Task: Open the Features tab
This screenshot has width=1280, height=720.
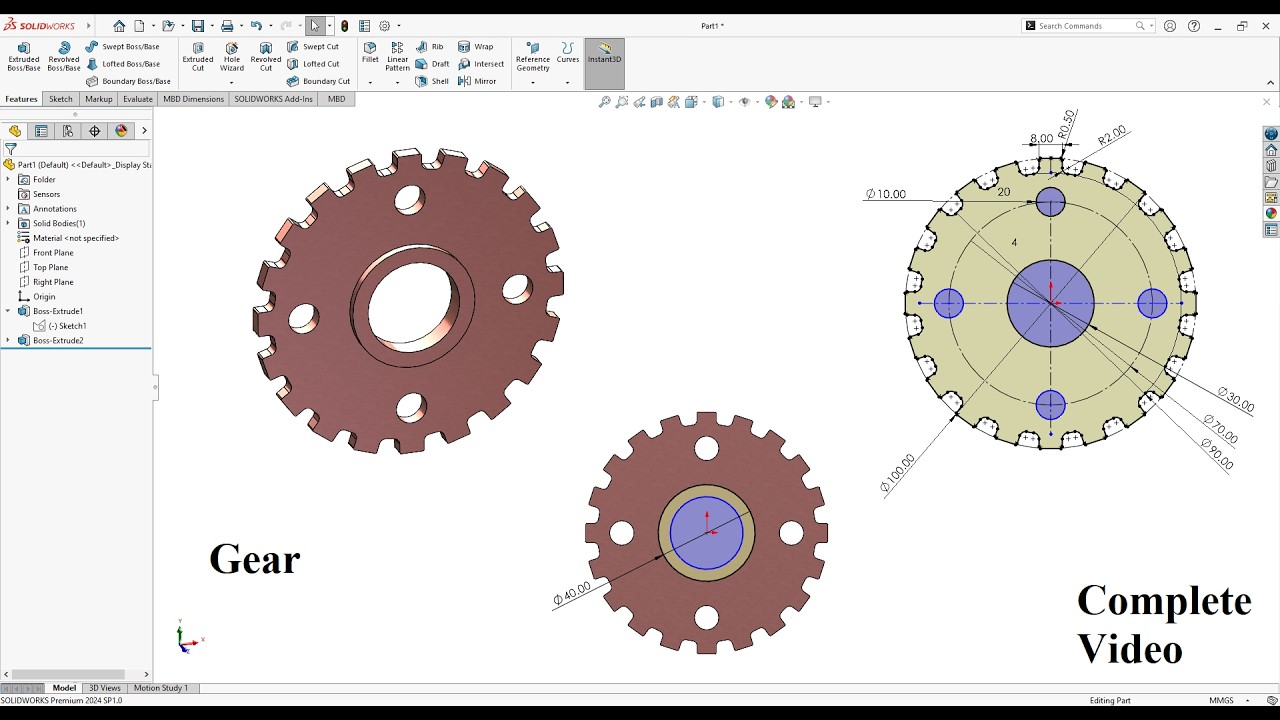Action: tap(21, 99)
